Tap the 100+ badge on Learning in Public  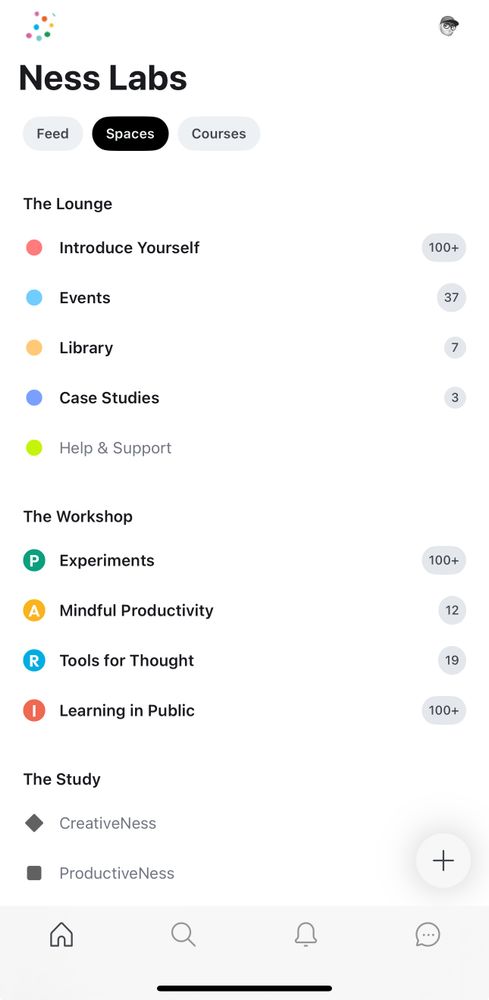[444, 710]
